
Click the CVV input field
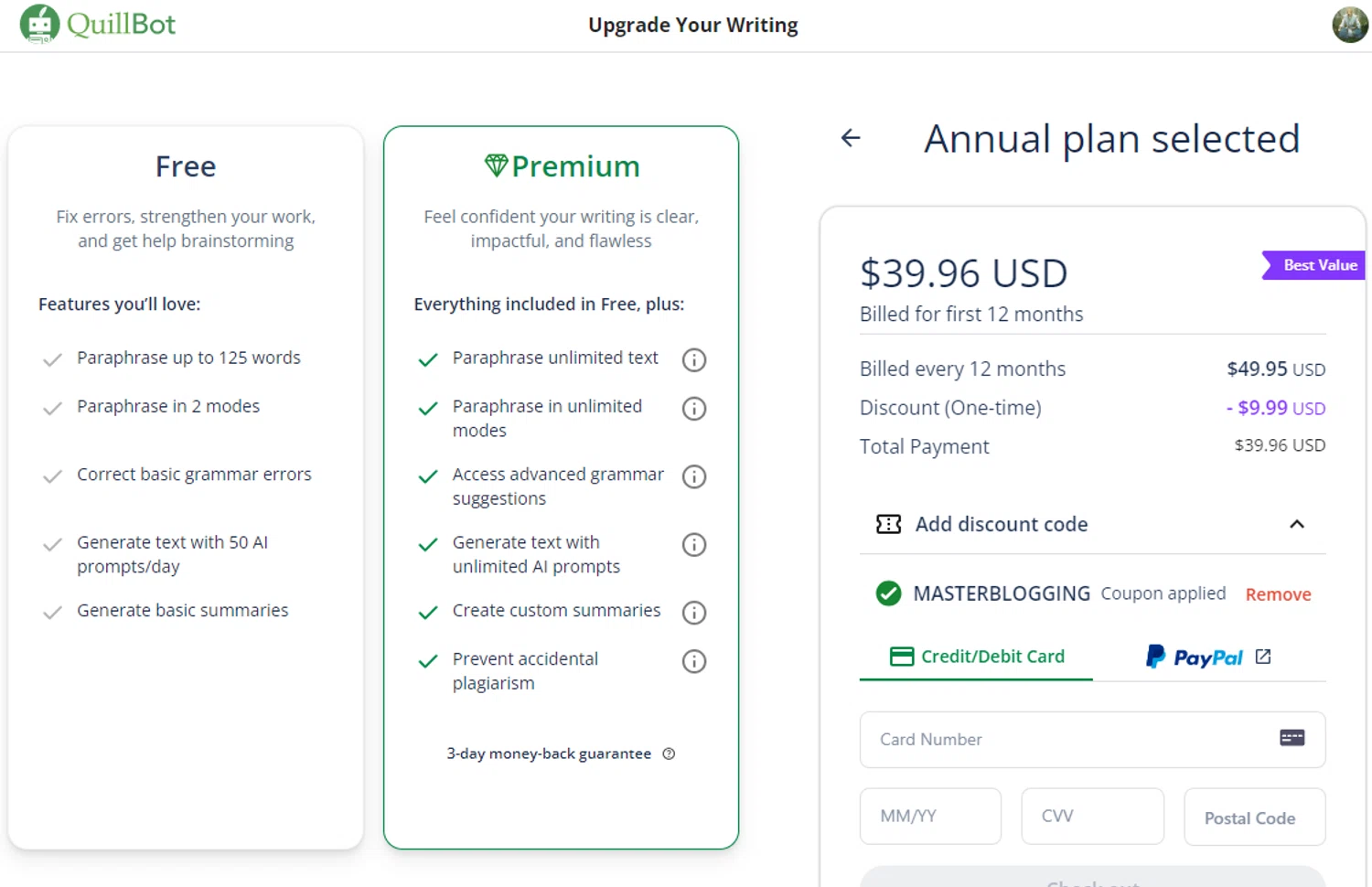tap(1092, 816)
